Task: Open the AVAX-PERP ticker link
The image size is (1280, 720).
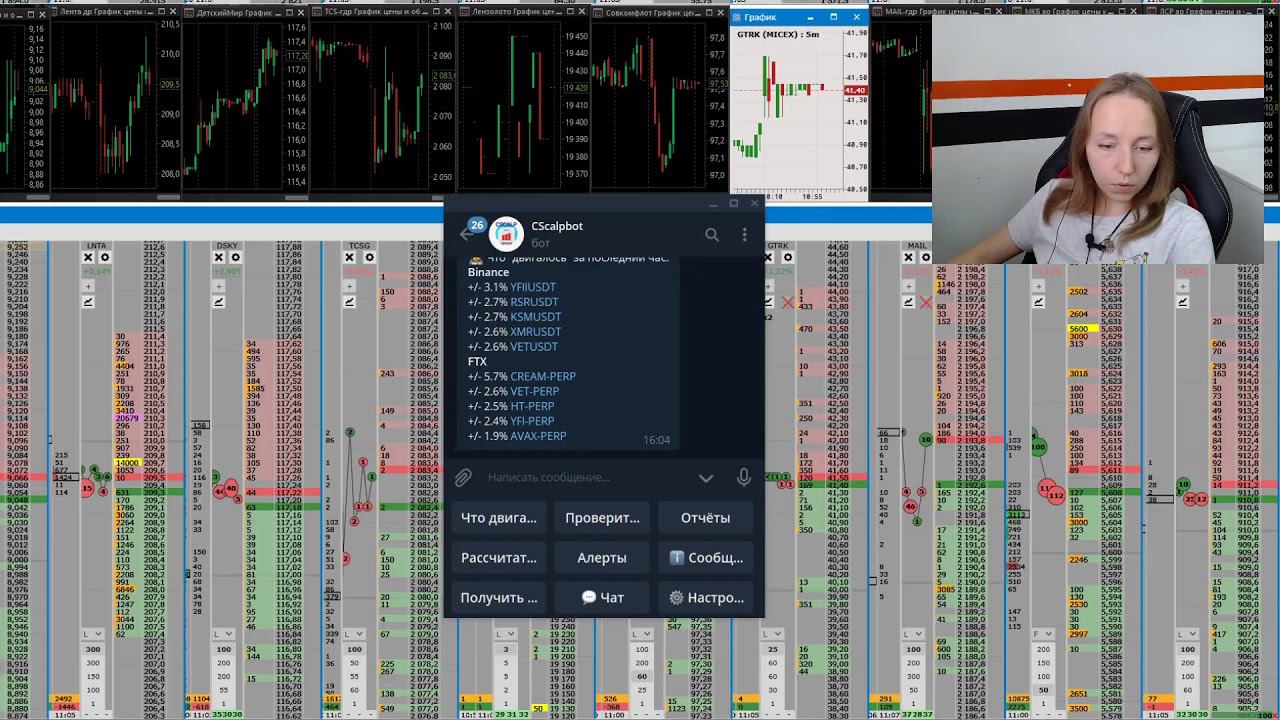Action: (538, 437)
